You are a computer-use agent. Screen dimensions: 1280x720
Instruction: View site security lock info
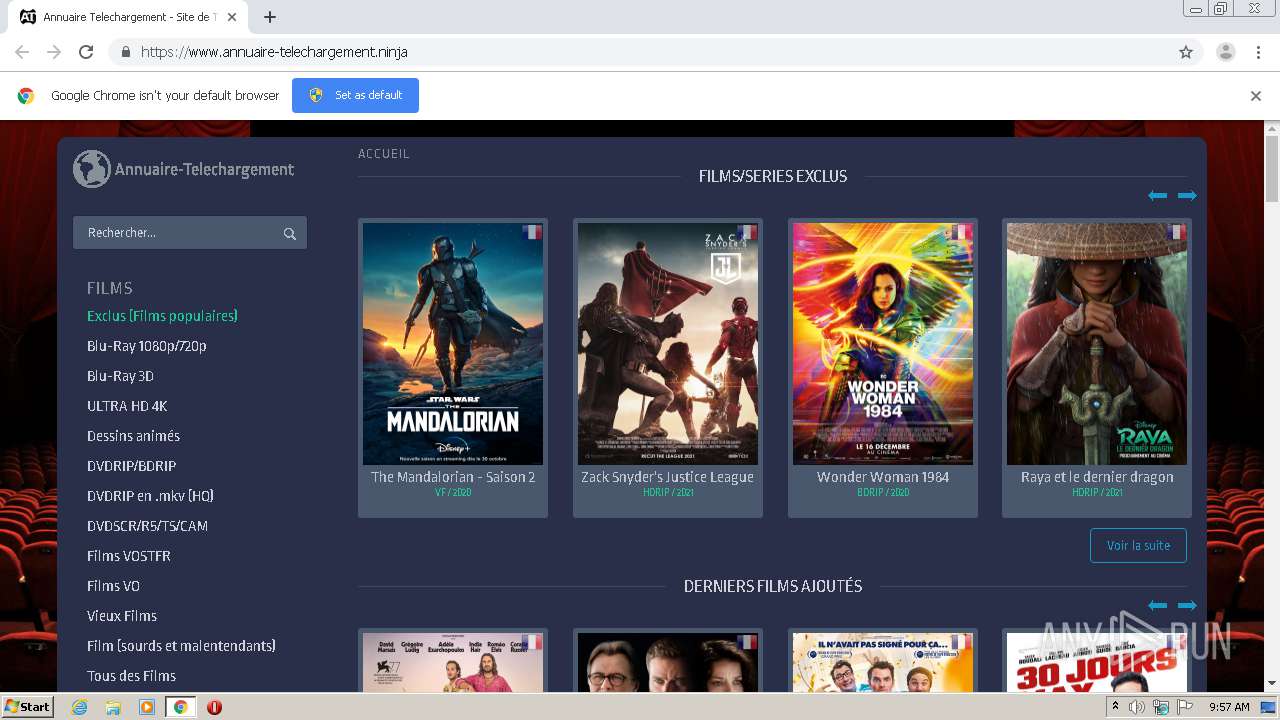click(125, 52)
